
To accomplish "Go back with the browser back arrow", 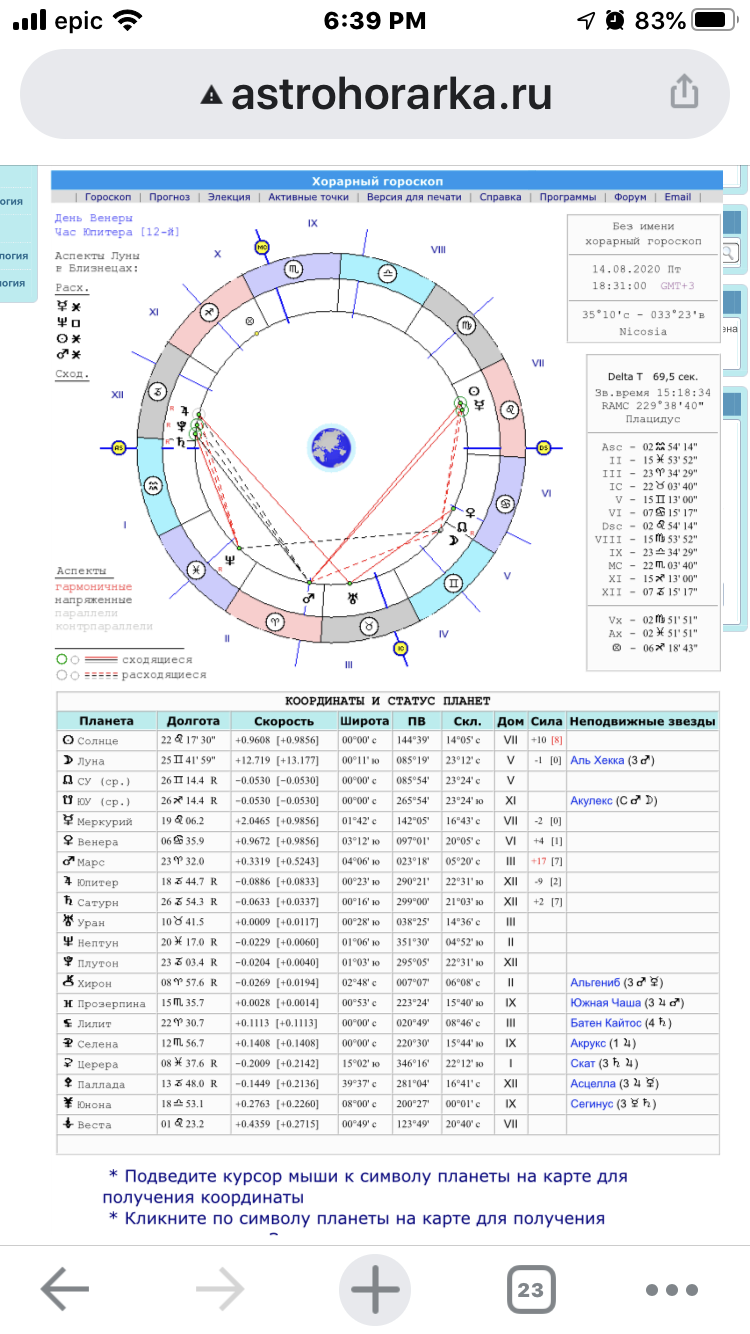I will tap(65, 1289).
